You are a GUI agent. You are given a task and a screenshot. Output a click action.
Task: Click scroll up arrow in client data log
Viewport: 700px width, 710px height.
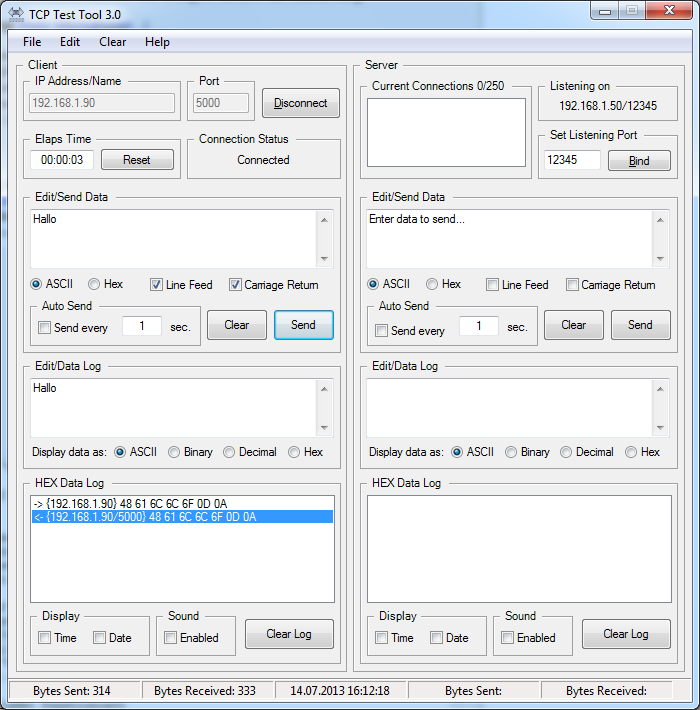click(324, 389)
